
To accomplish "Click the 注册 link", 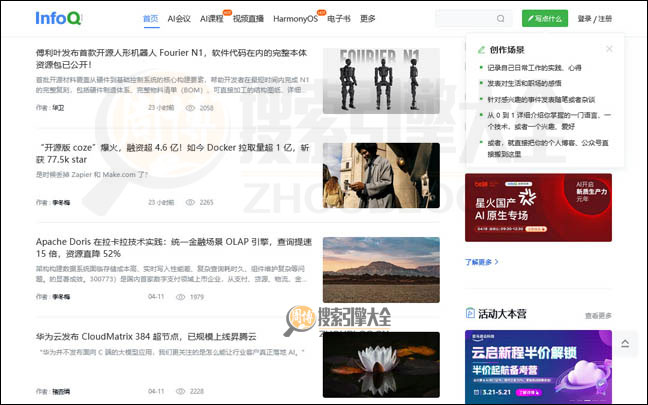I will coord(605,19).
